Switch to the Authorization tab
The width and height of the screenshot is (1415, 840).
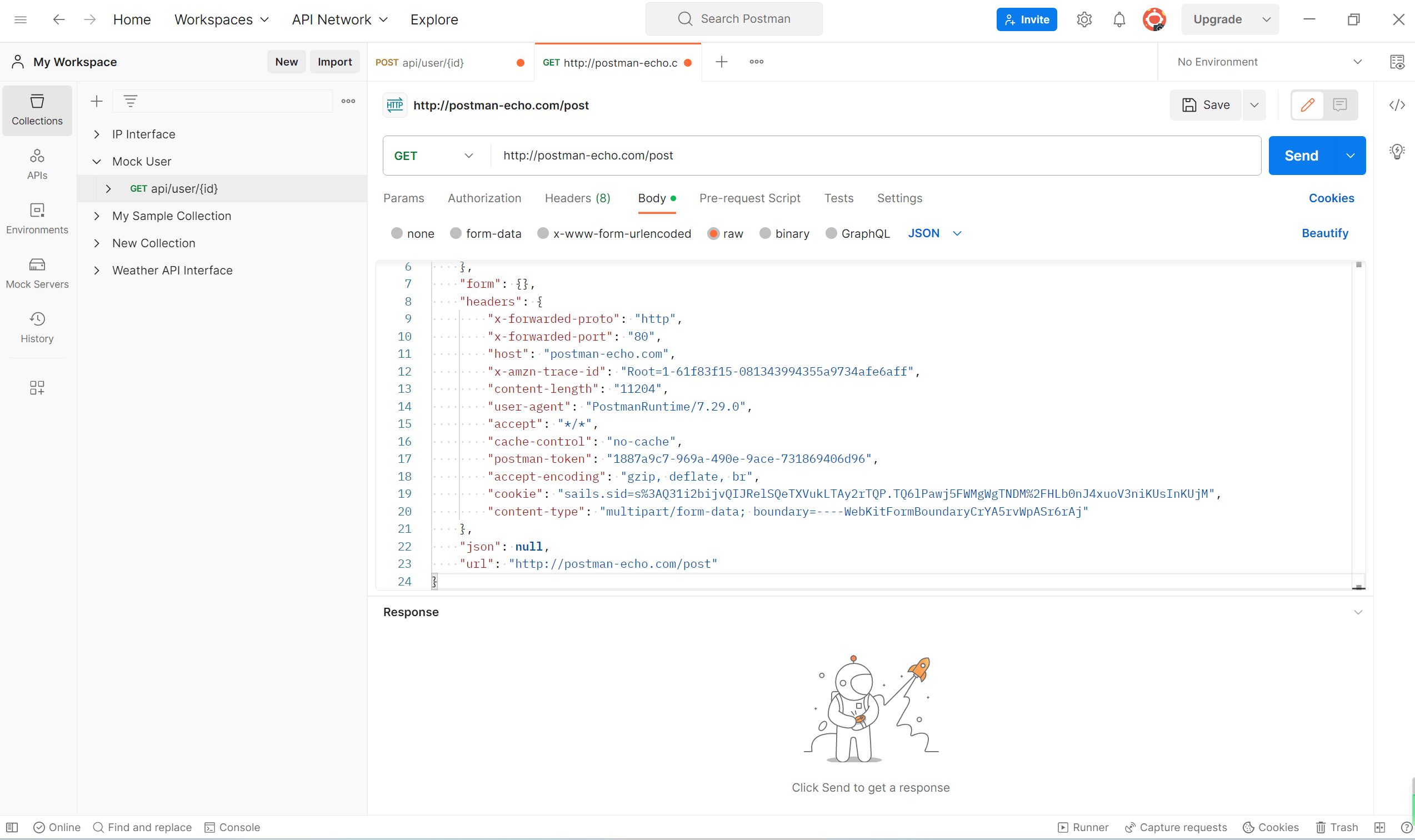point(484,198)
